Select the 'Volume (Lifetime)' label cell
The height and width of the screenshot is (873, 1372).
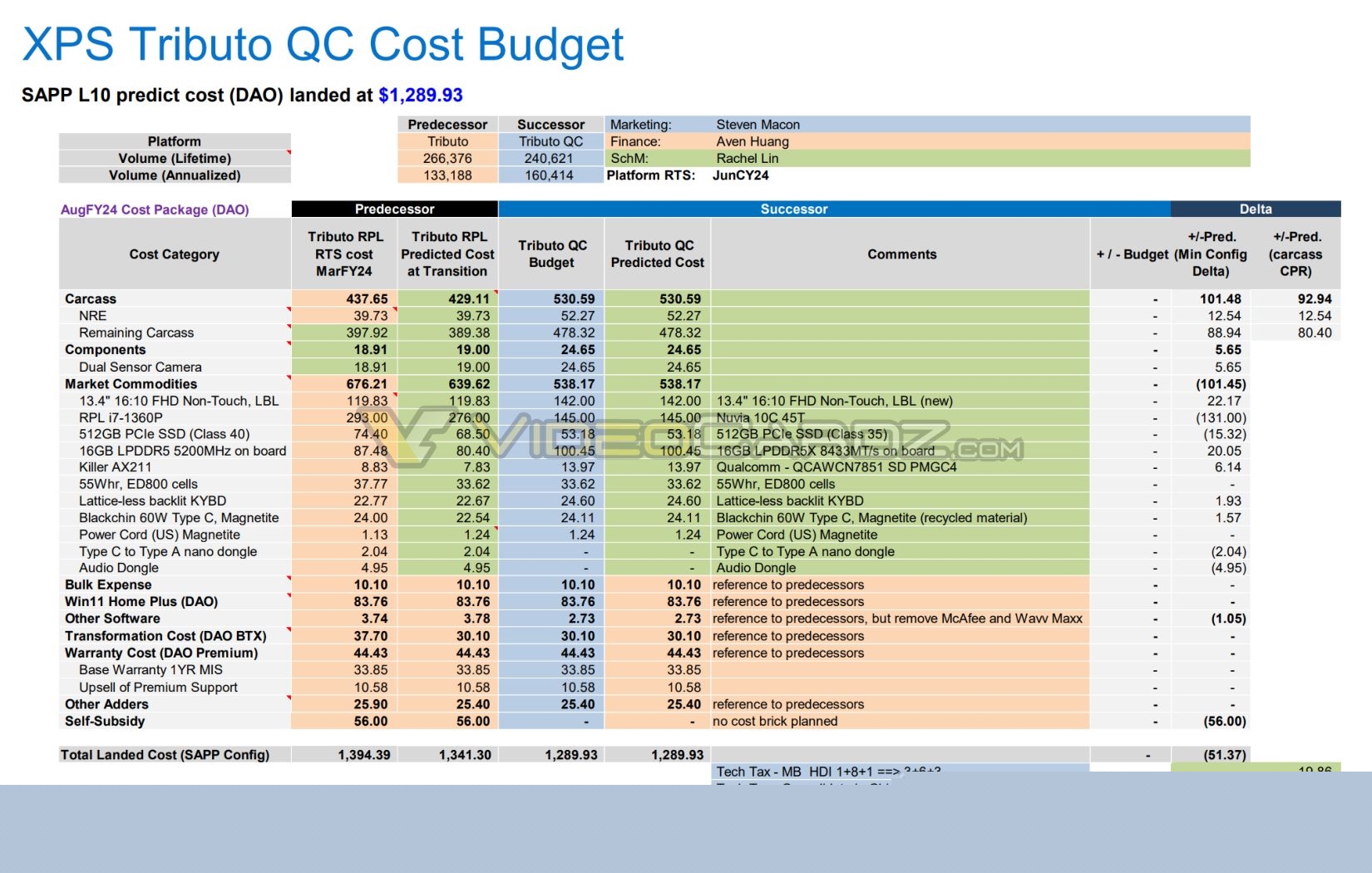tap(175, 158)
